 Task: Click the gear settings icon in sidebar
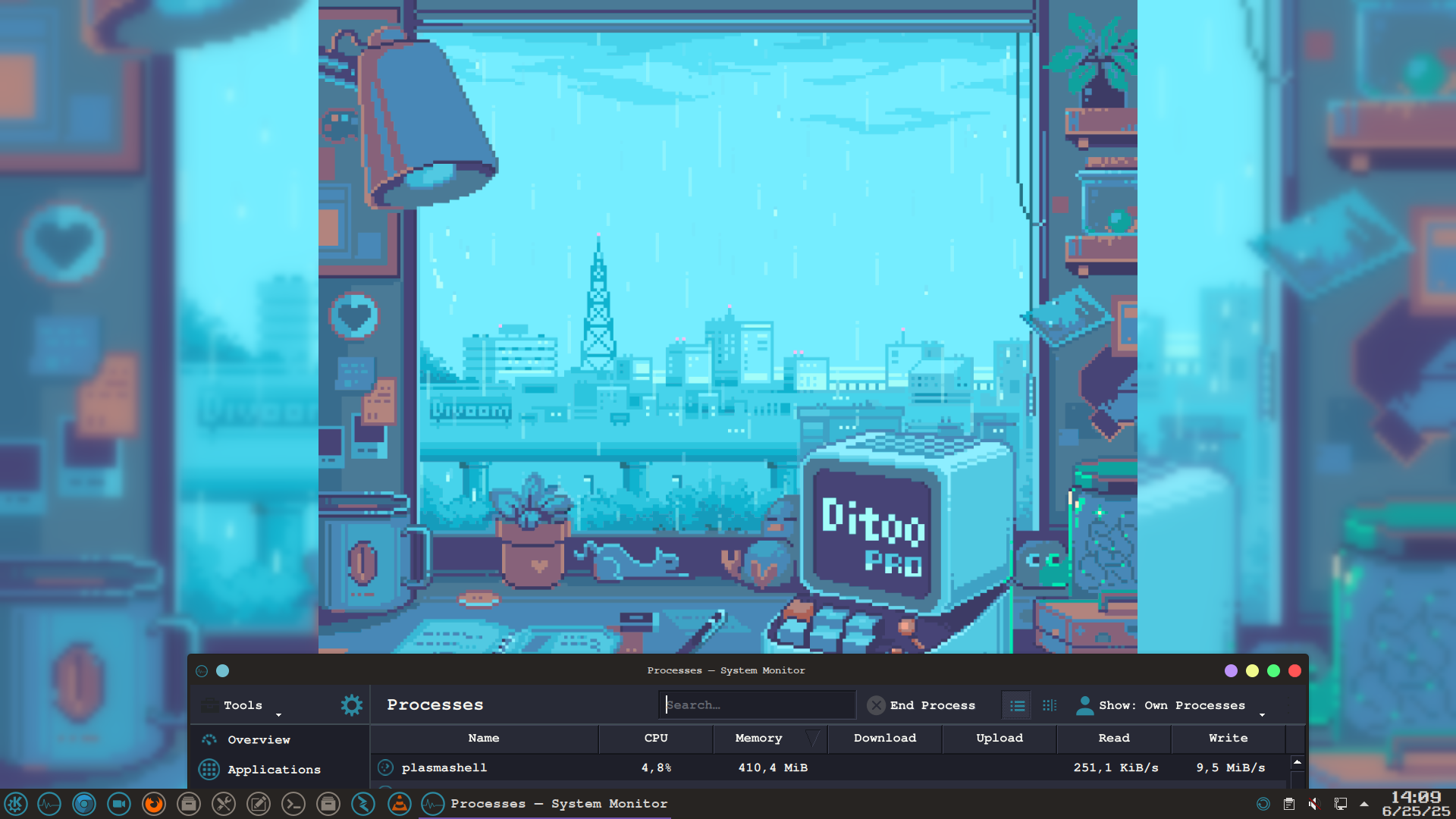pos(351,705)
